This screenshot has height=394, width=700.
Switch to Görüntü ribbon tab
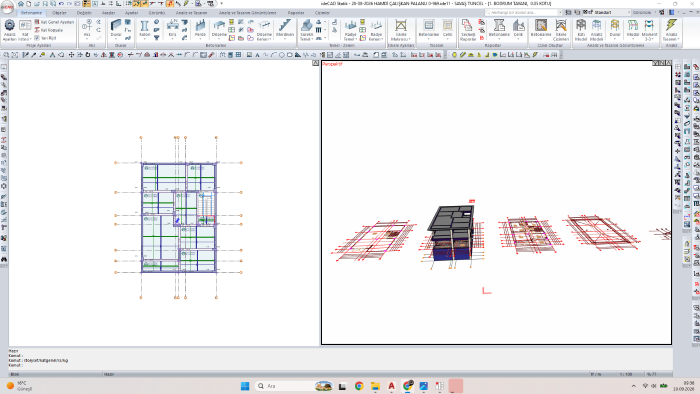click(157, 13)
